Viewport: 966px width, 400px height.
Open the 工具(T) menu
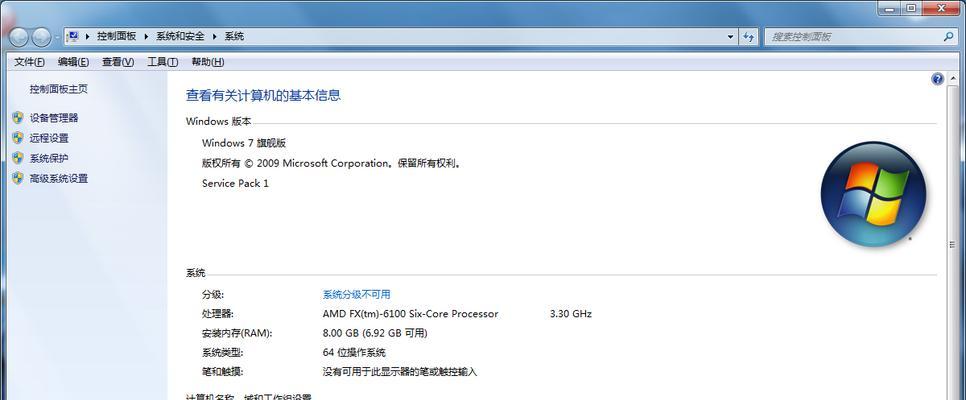(x=163, y=62)
